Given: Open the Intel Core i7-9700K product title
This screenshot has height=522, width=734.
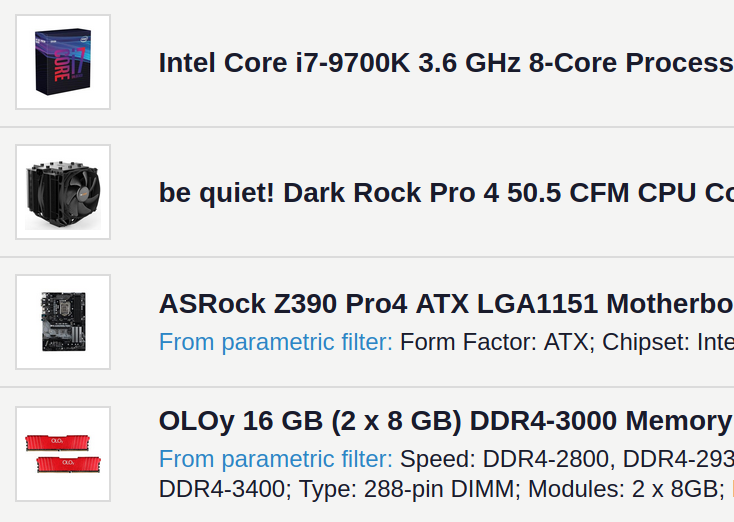Looking at the screenshot, I should click(445, 63).
